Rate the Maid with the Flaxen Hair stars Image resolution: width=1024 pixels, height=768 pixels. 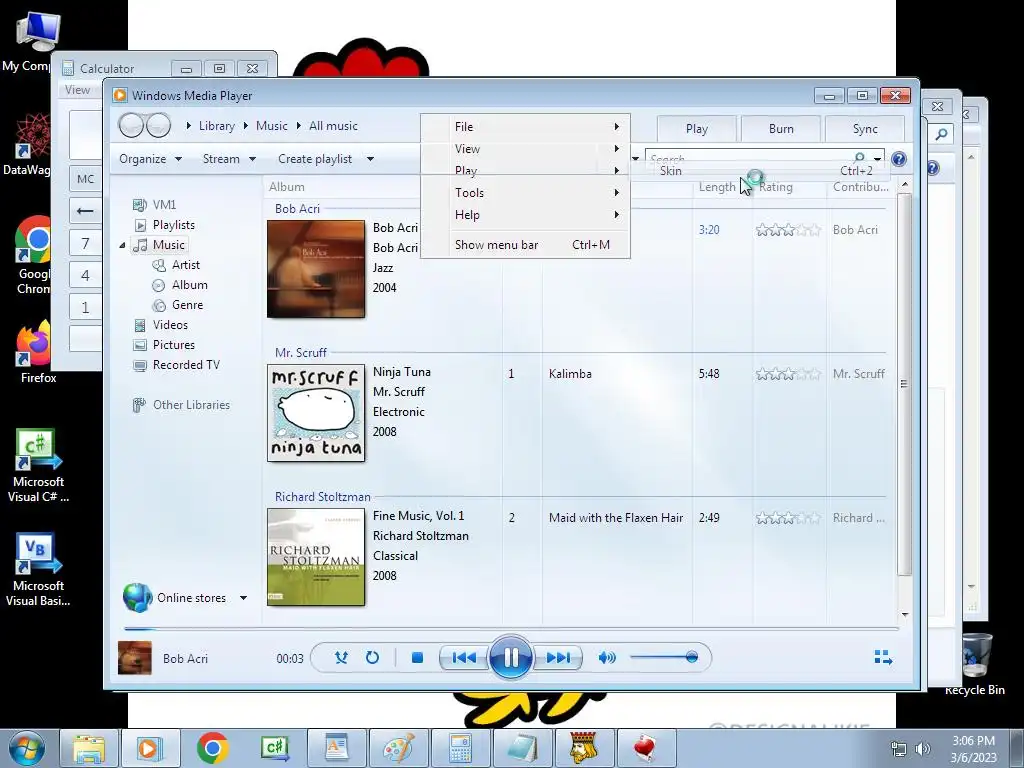[788, 518]
